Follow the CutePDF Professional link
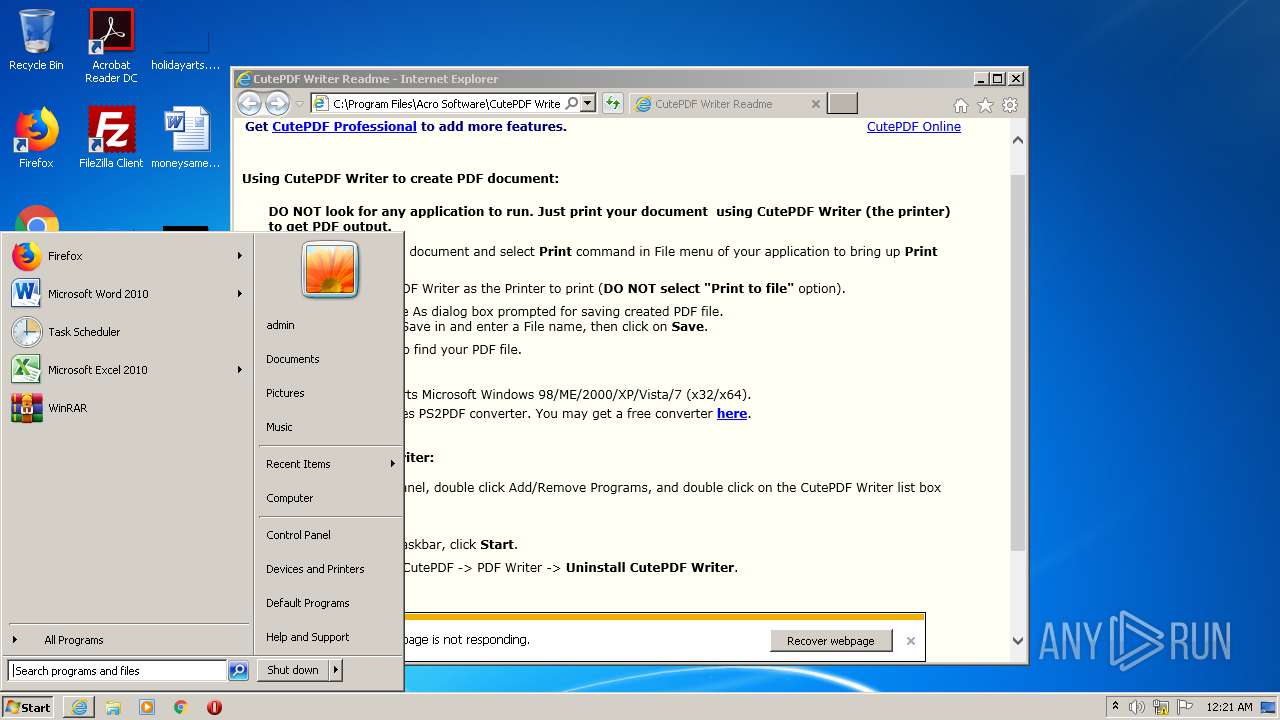1280x720 pixels. coord(344,127)
